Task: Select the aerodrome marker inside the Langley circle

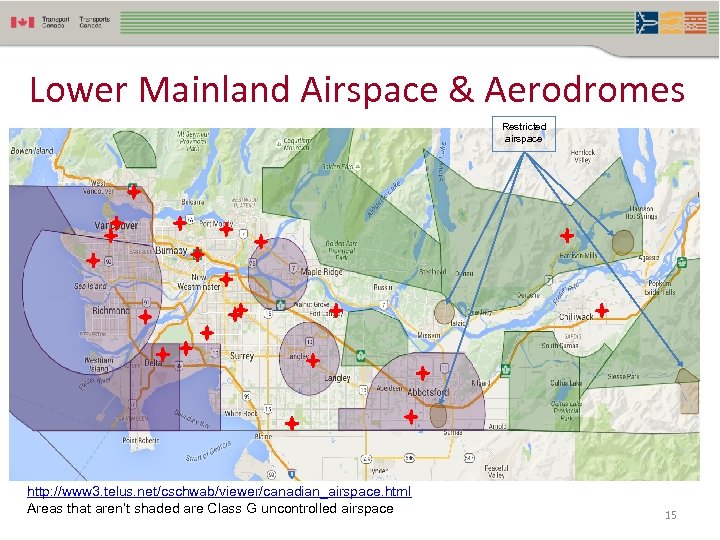Action: pos(313,360)
